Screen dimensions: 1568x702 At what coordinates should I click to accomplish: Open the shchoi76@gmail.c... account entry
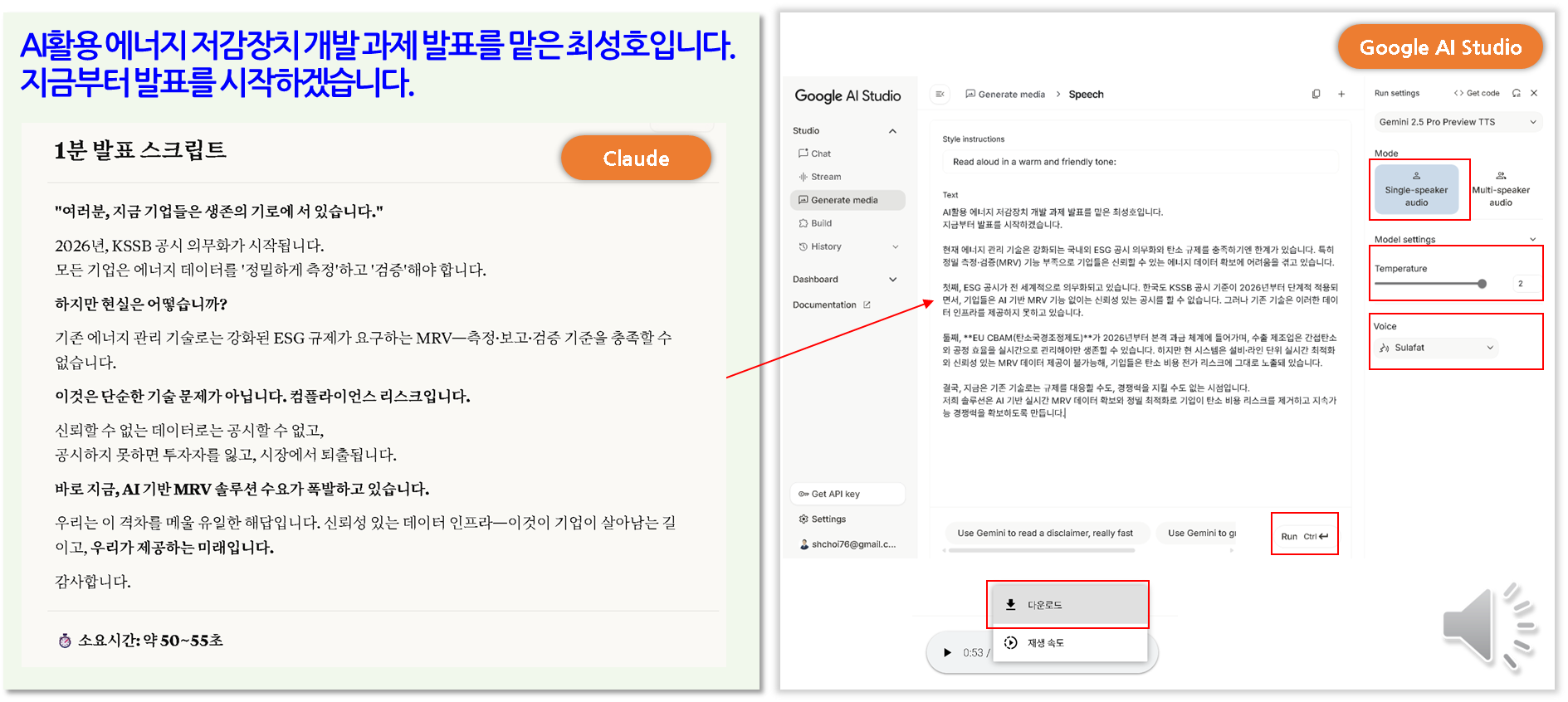click(848, 544)
